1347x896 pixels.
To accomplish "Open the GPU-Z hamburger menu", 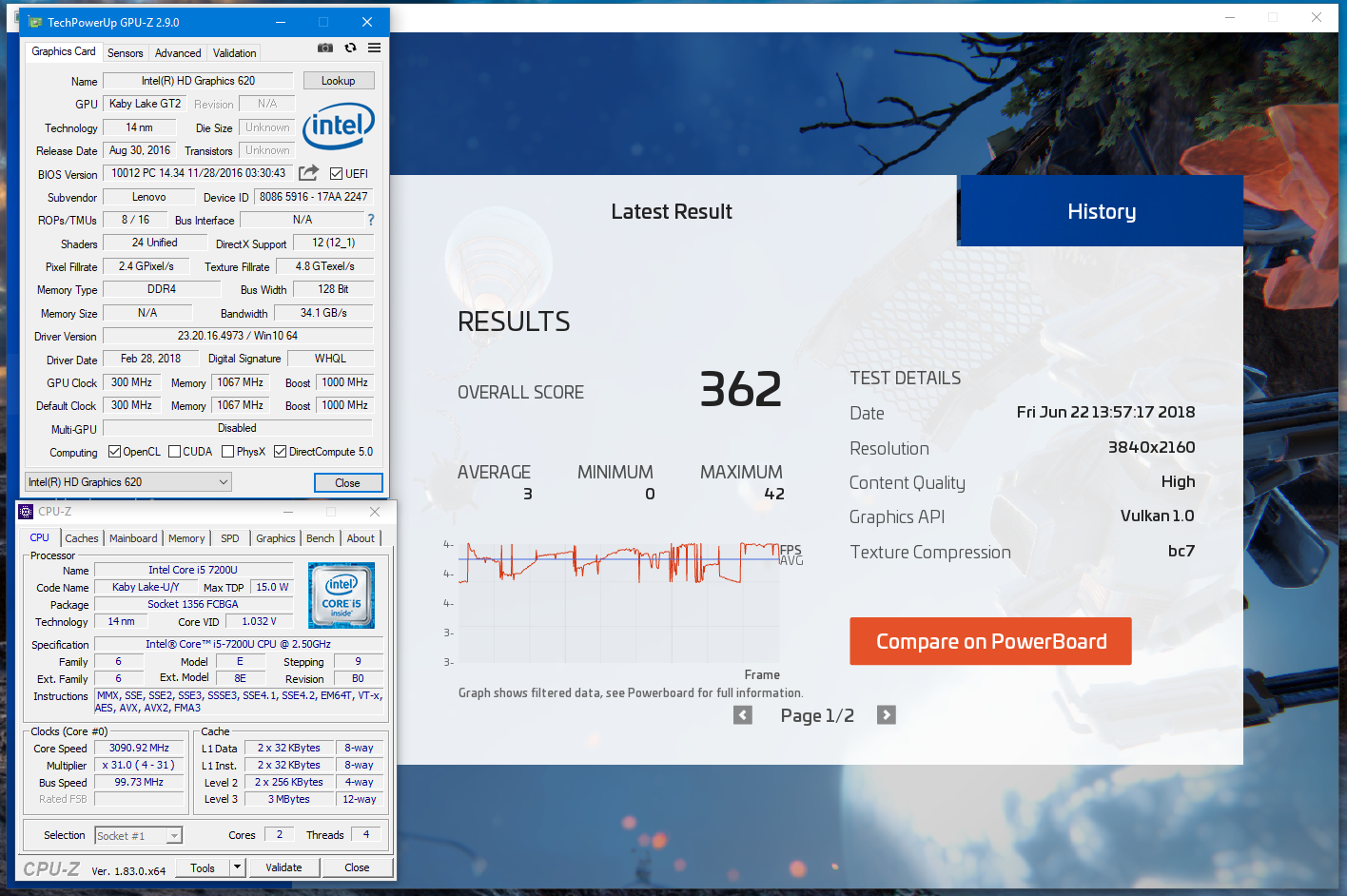I will [375, 48].
